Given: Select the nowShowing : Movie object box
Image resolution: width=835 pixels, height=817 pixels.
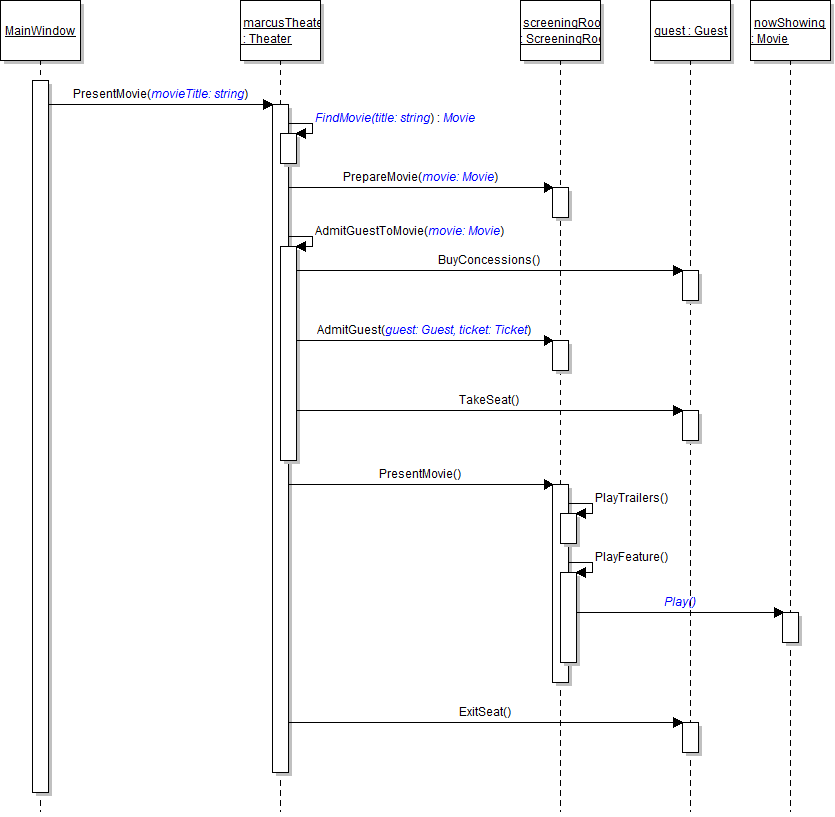Looking at the screenshot, I should (x=789, y=31).
